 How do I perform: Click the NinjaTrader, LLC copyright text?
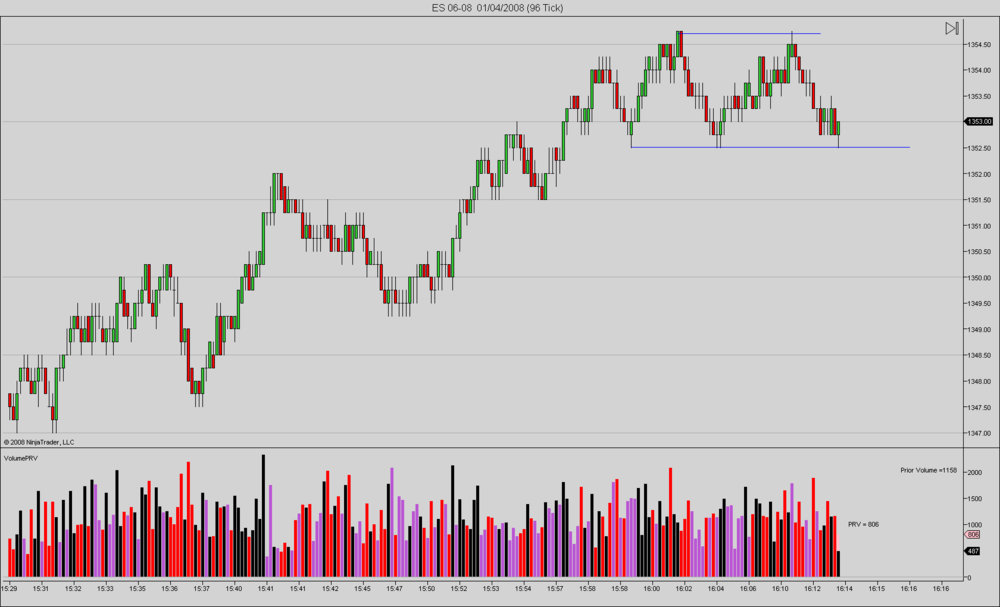pos(39,442)
